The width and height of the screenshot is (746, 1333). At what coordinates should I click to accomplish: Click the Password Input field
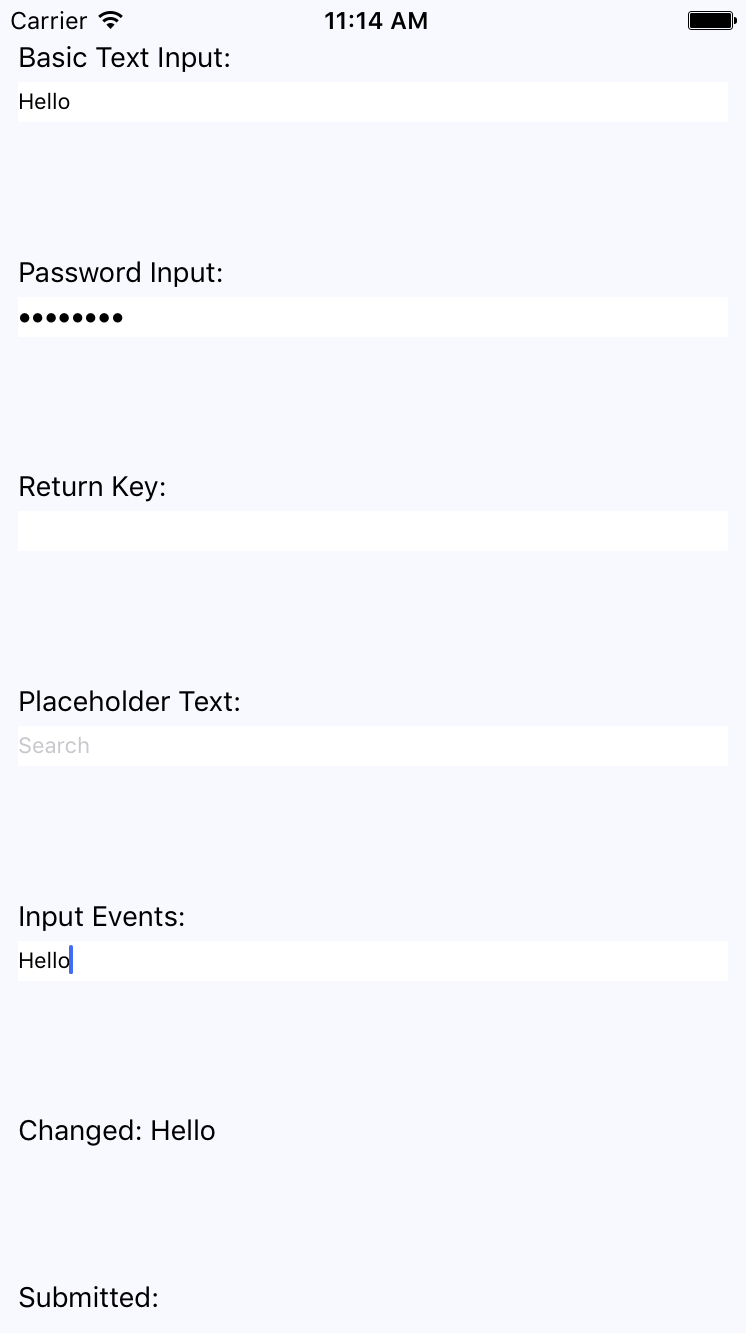point(372,317)
